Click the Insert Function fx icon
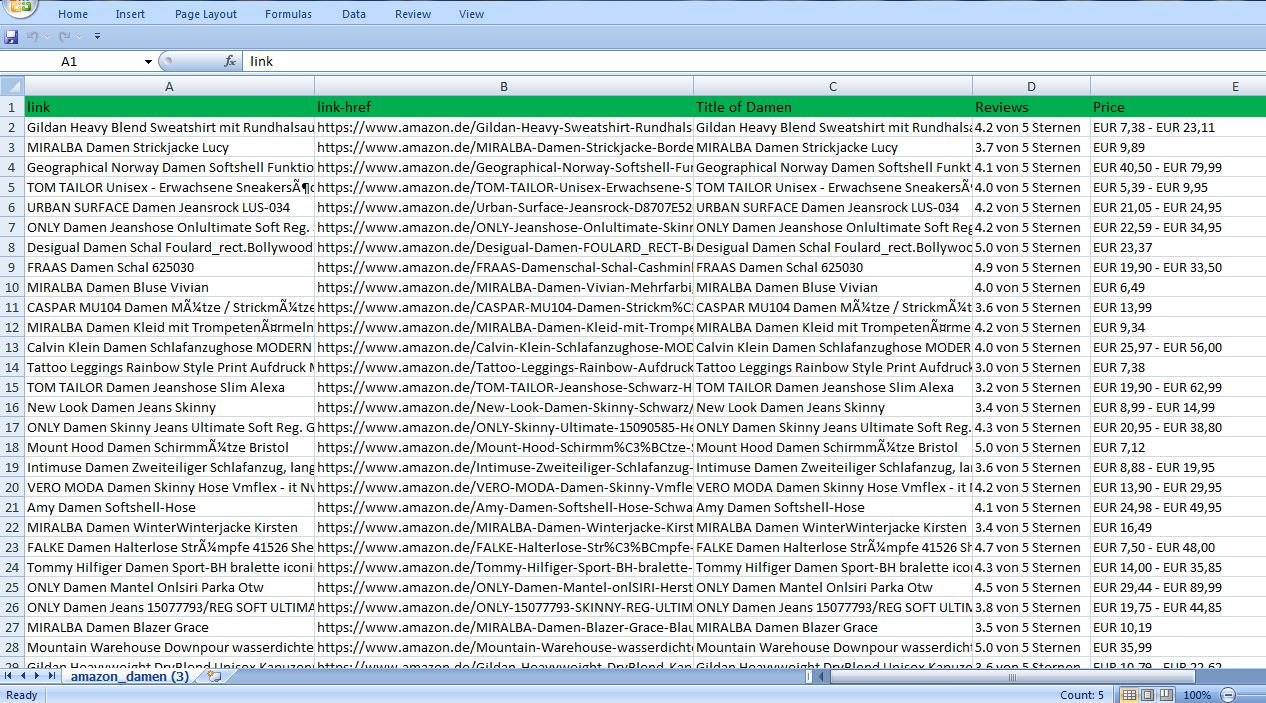The height and width of the screenshot is (703, 1266). coord(229,62)
